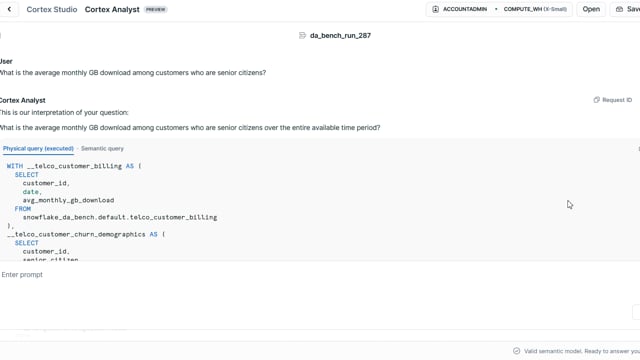Click the Open button
Screen dimensions: 640x360
pos(591,9)
